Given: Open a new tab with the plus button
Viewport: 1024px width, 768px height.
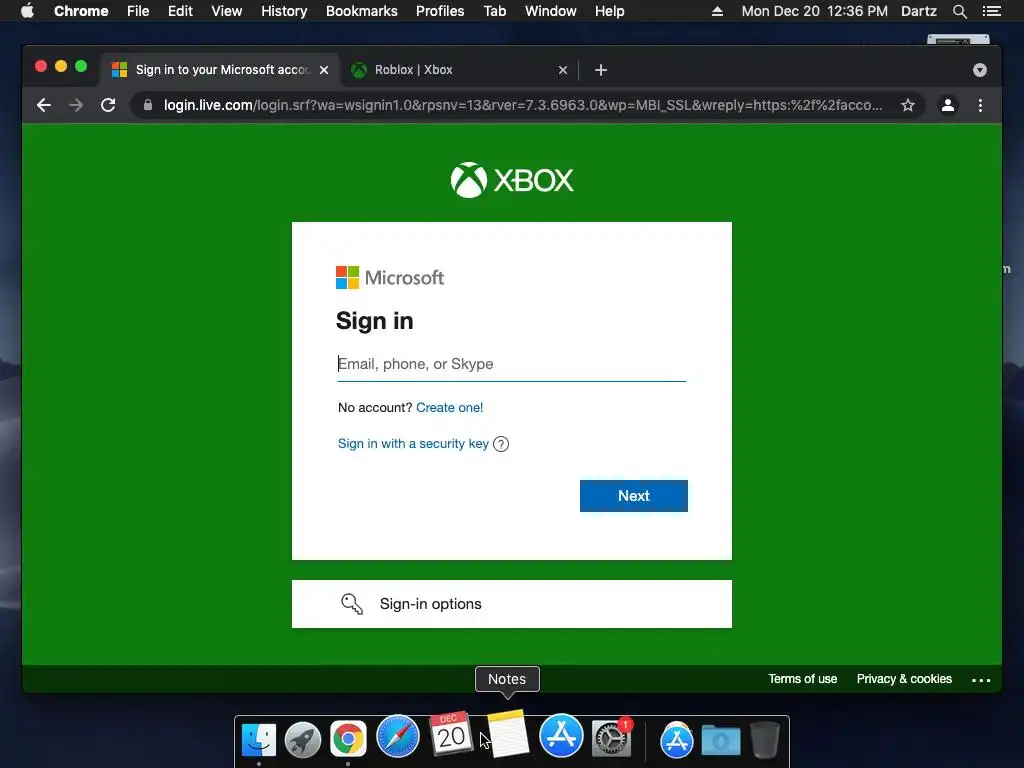Looking at the screenshot, I should (x=601, y=70).
